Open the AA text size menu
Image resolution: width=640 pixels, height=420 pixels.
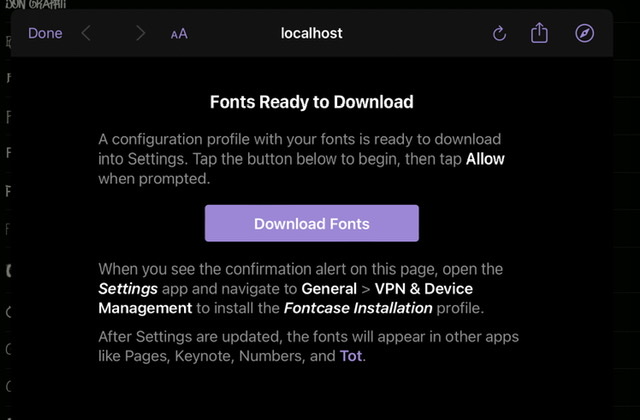click(179, 34)
